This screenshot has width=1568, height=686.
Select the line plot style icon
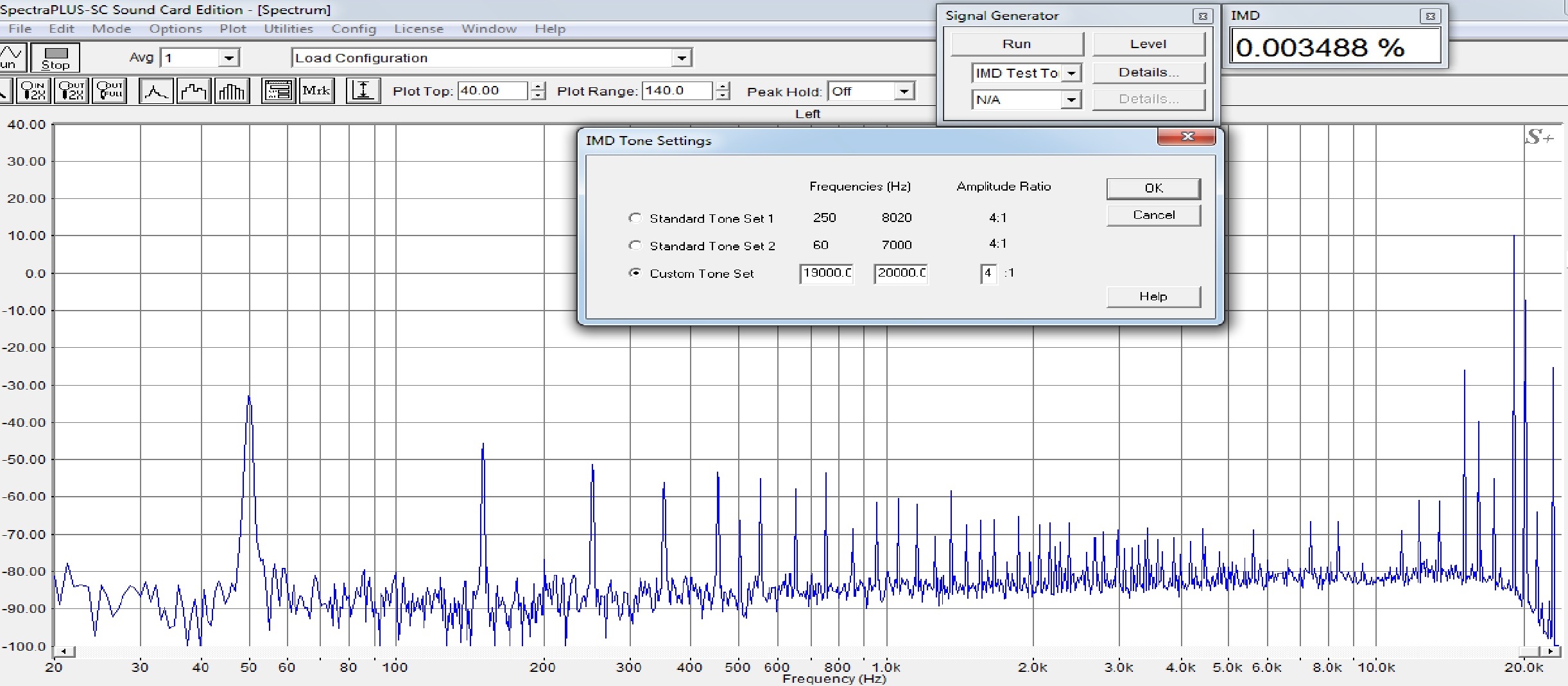pos(155,91)
